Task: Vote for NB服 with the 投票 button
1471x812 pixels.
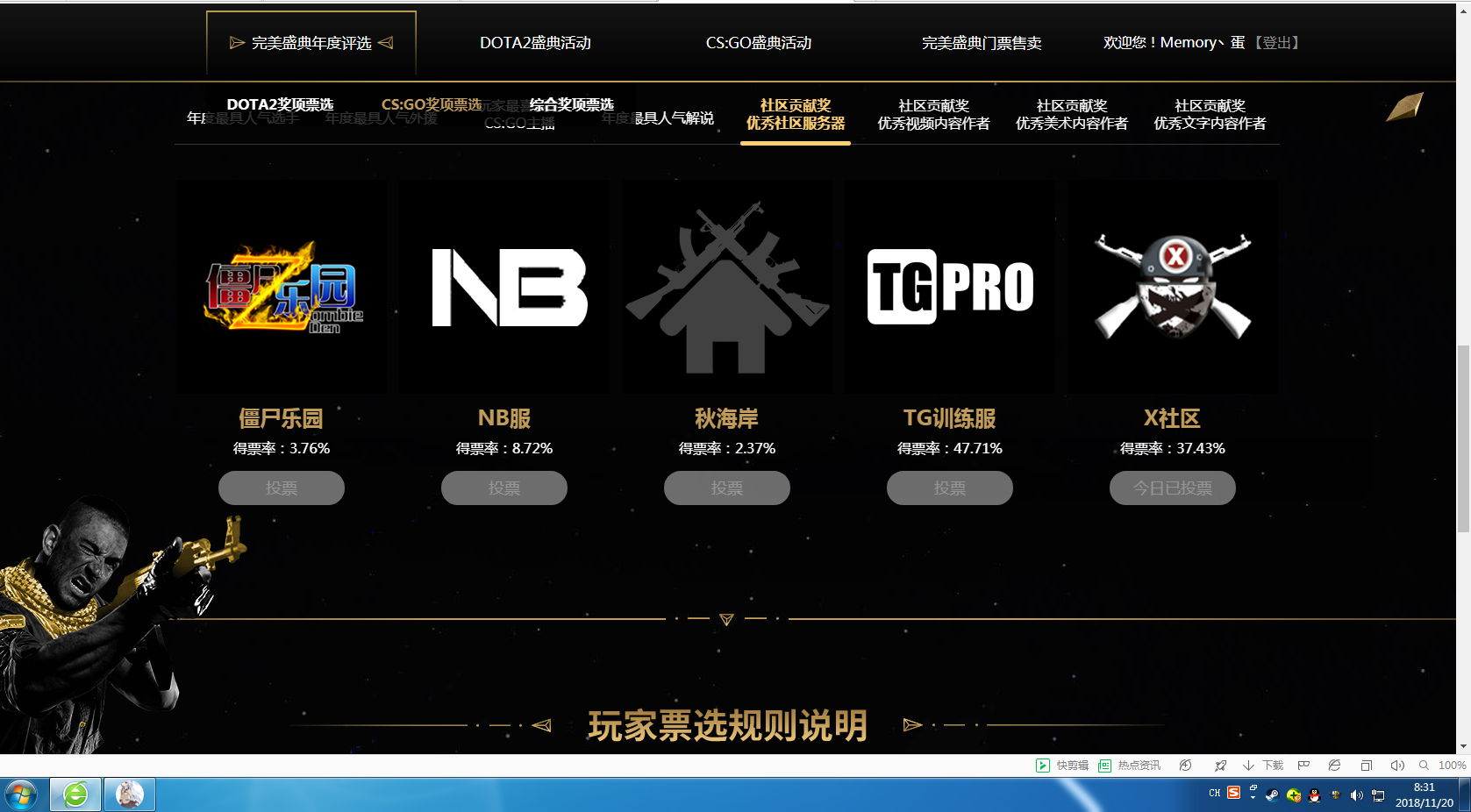Action: 503,488
